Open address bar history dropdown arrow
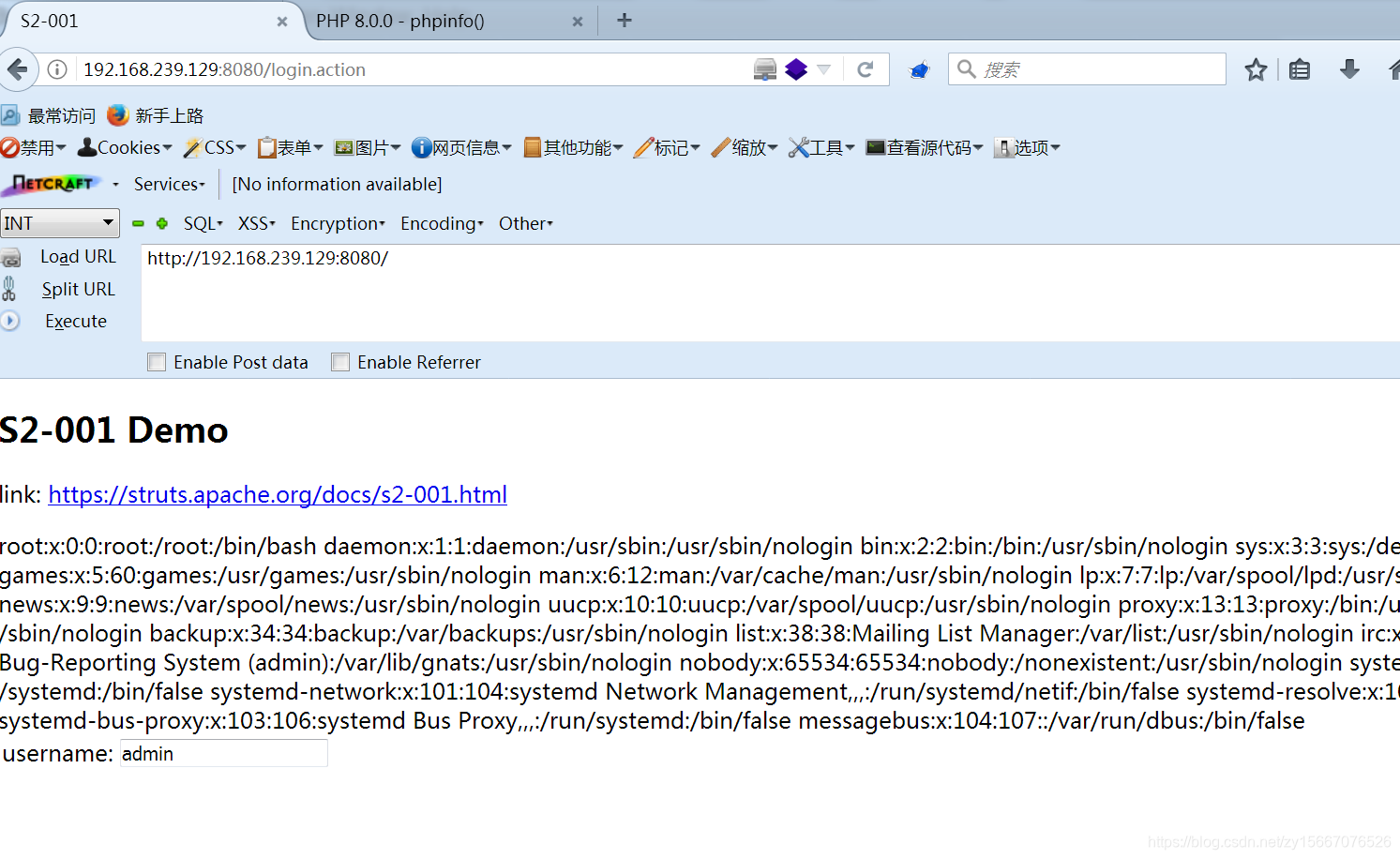1400x859 pixels. [824, 69]
